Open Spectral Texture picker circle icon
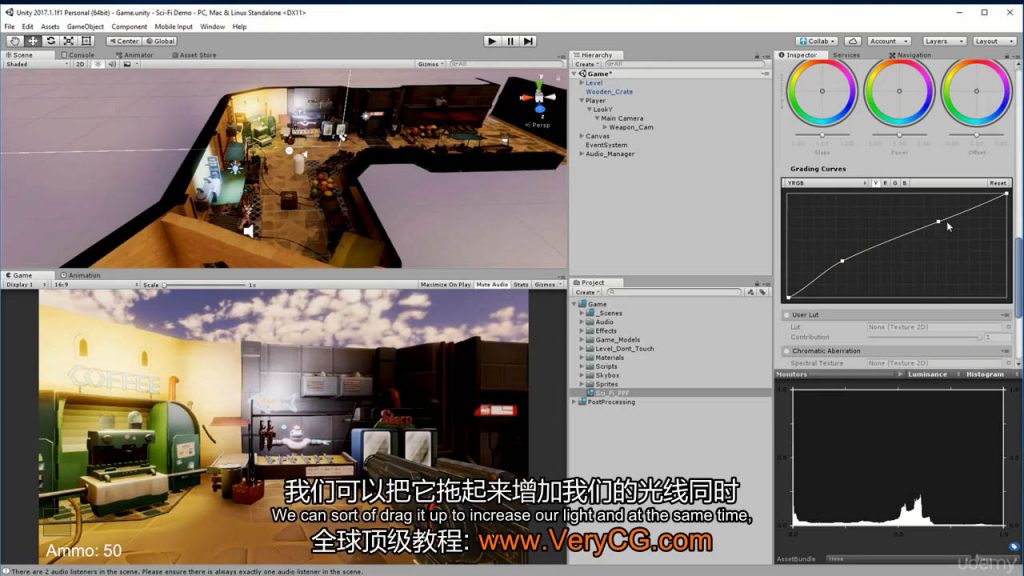This screenshot has width=1024, height=576. click(1008, 362)
